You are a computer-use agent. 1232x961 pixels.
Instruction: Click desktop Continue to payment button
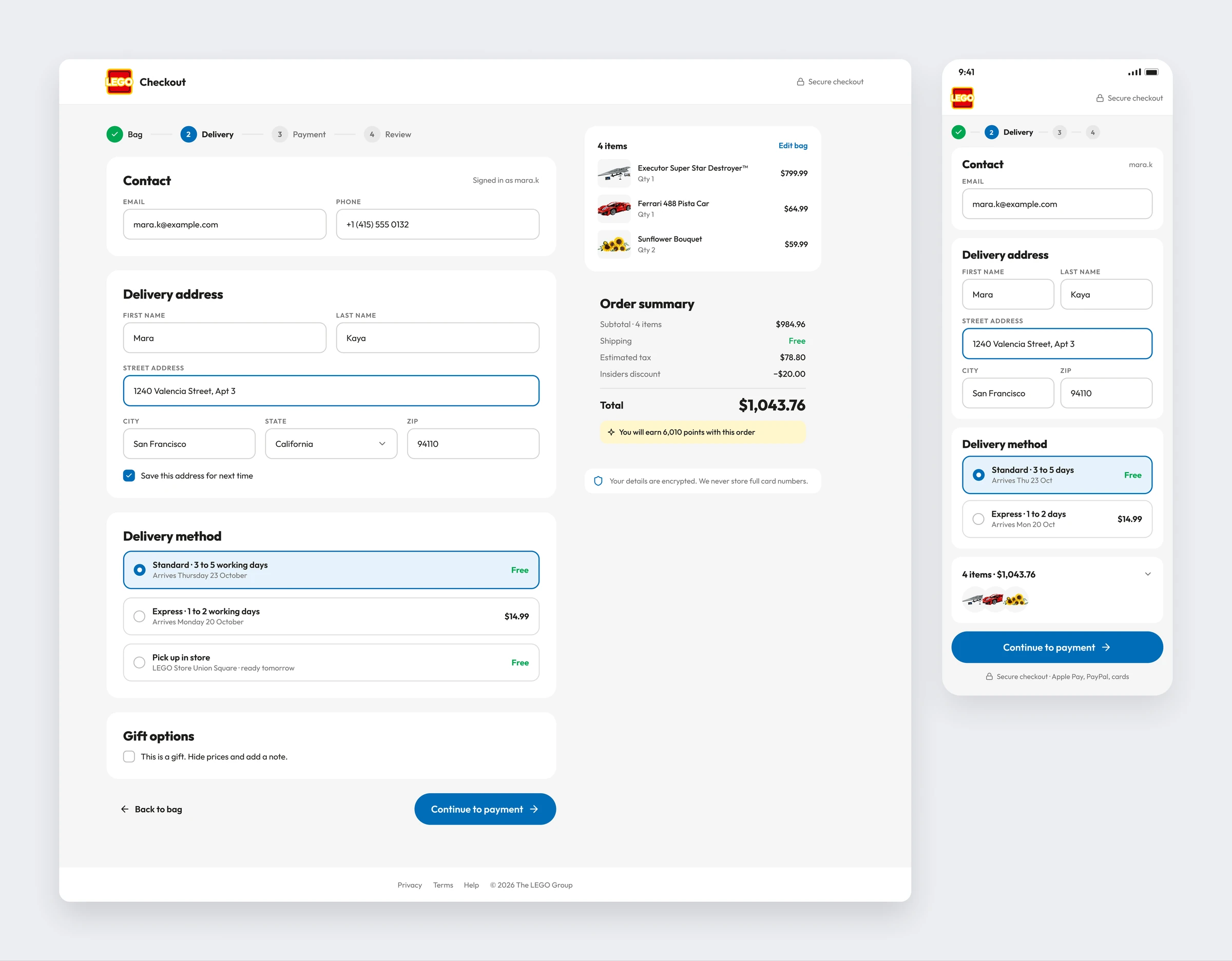485,809
